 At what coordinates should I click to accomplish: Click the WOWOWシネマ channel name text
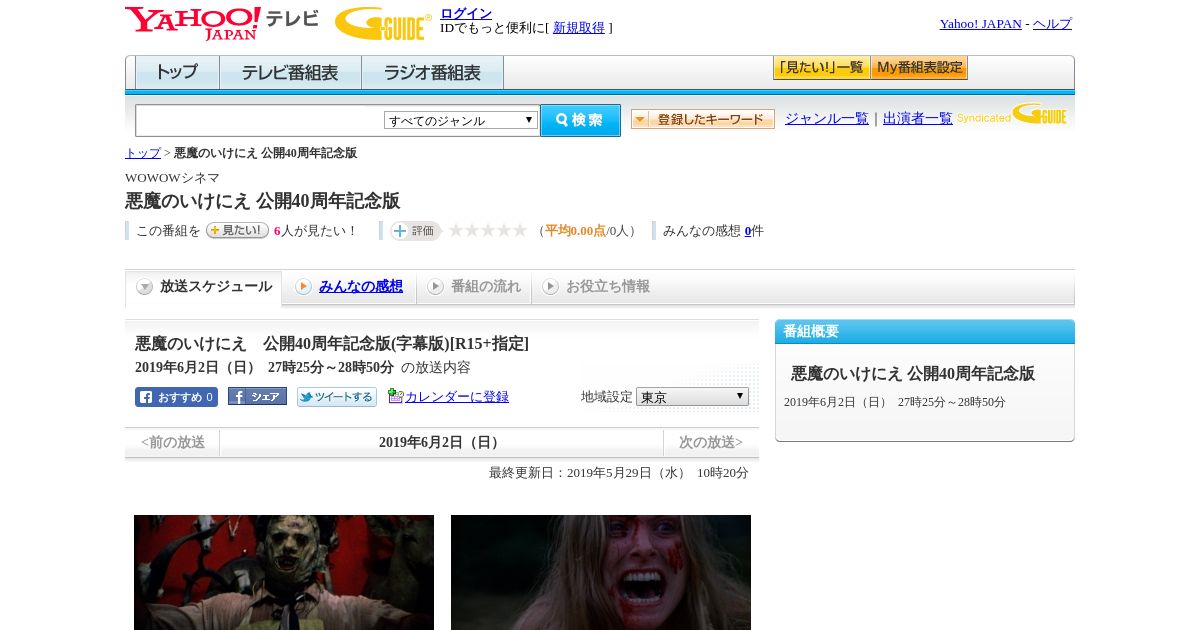172,177
